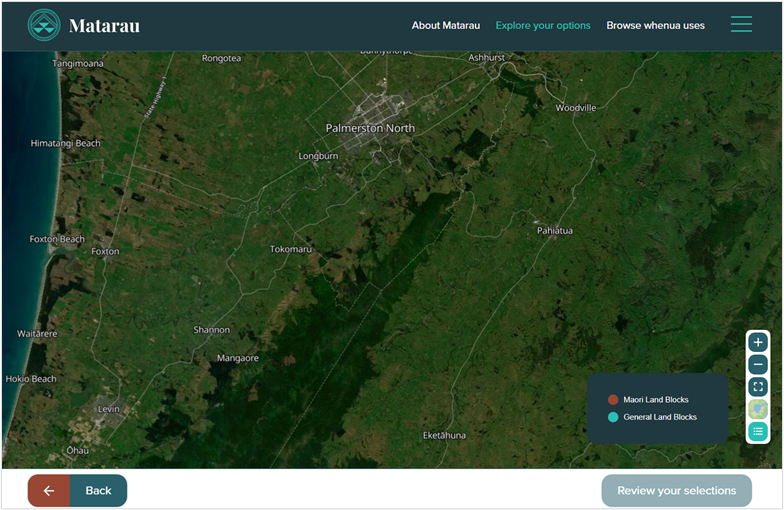
Task: Click the Himatangi Beach map label
Action: pyautogui.click(x=66, y=144)
